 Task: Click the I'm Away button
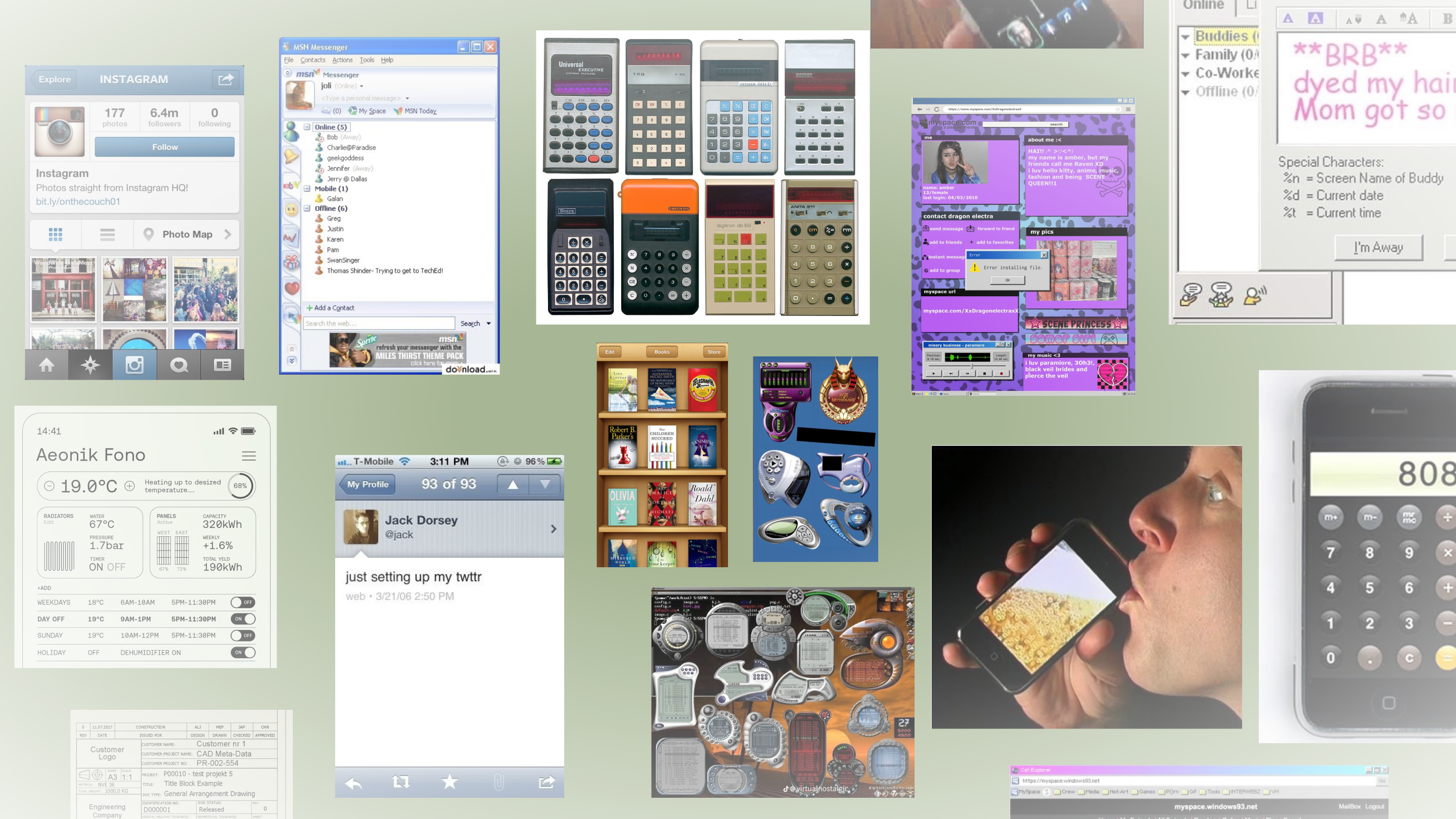pyautogui.click(x=1378, y=247)
